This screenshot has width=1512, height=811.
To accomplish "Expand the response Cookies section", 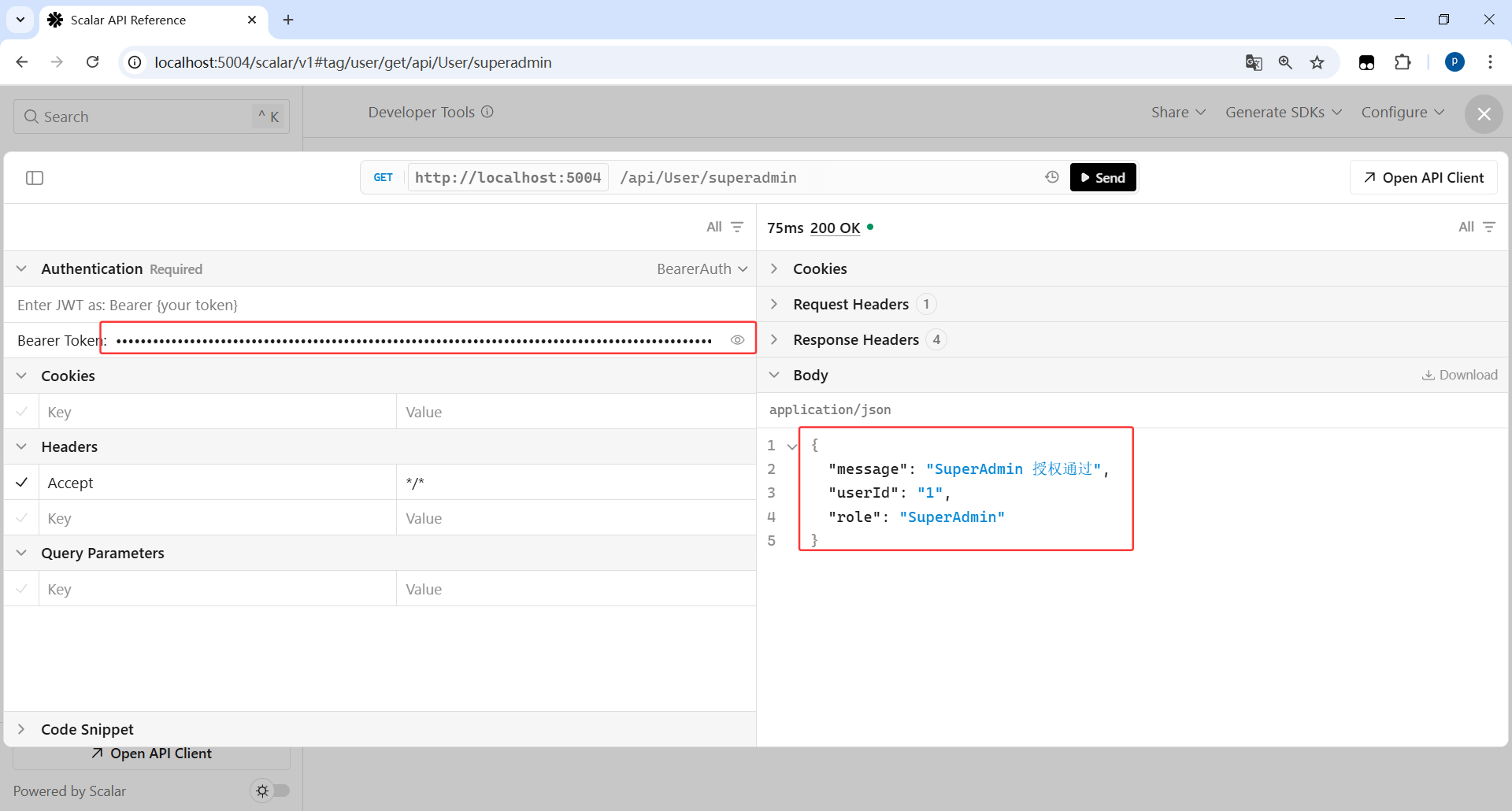I will point(774,268).
